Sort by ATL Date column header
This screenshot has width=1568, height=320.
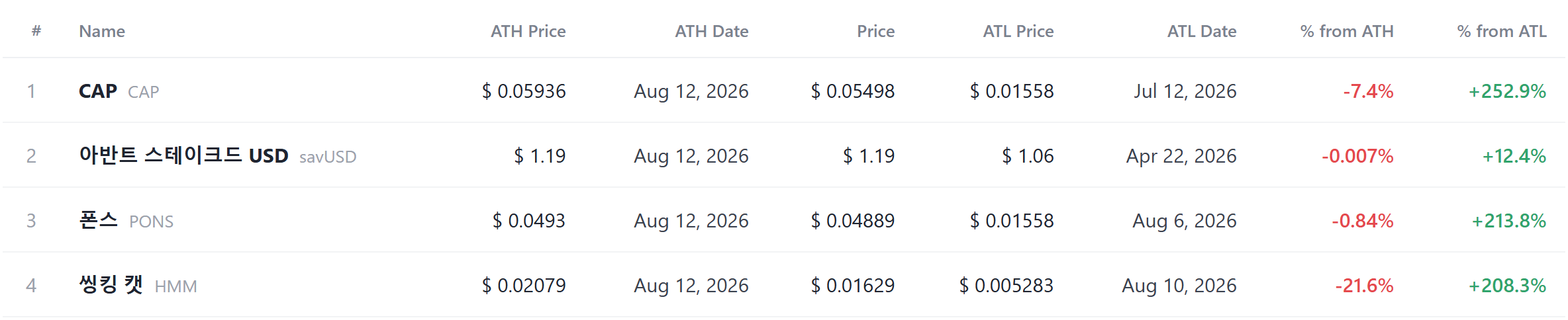click(1201, 31)
